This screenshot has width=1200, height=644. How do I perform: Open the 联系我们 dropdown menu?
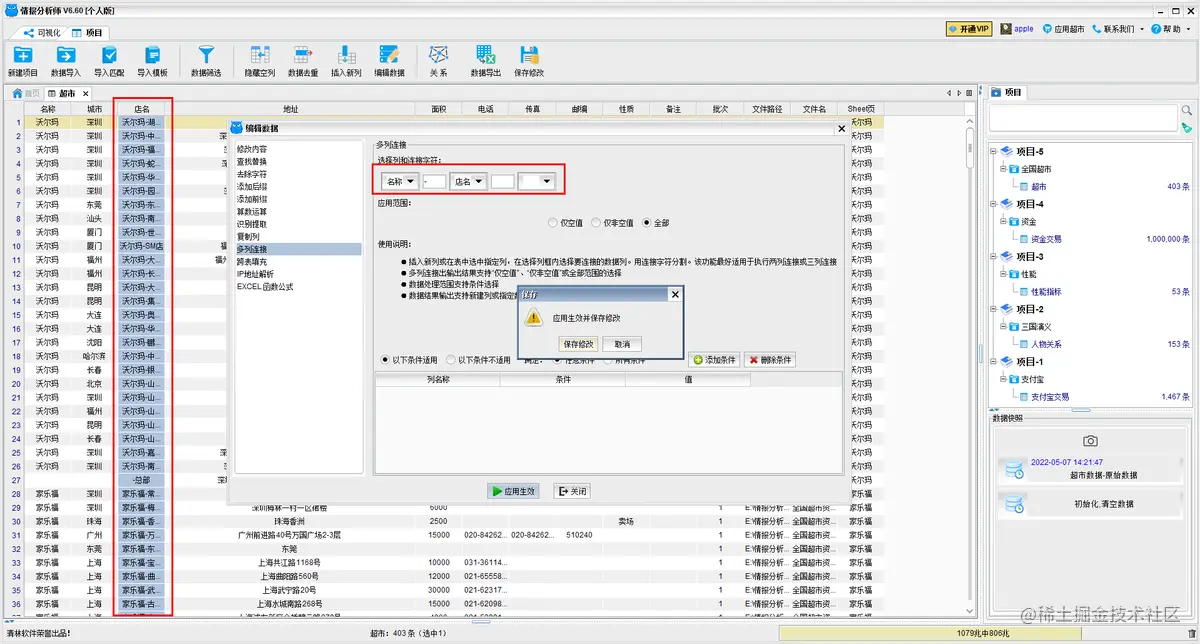point(1117,29)
